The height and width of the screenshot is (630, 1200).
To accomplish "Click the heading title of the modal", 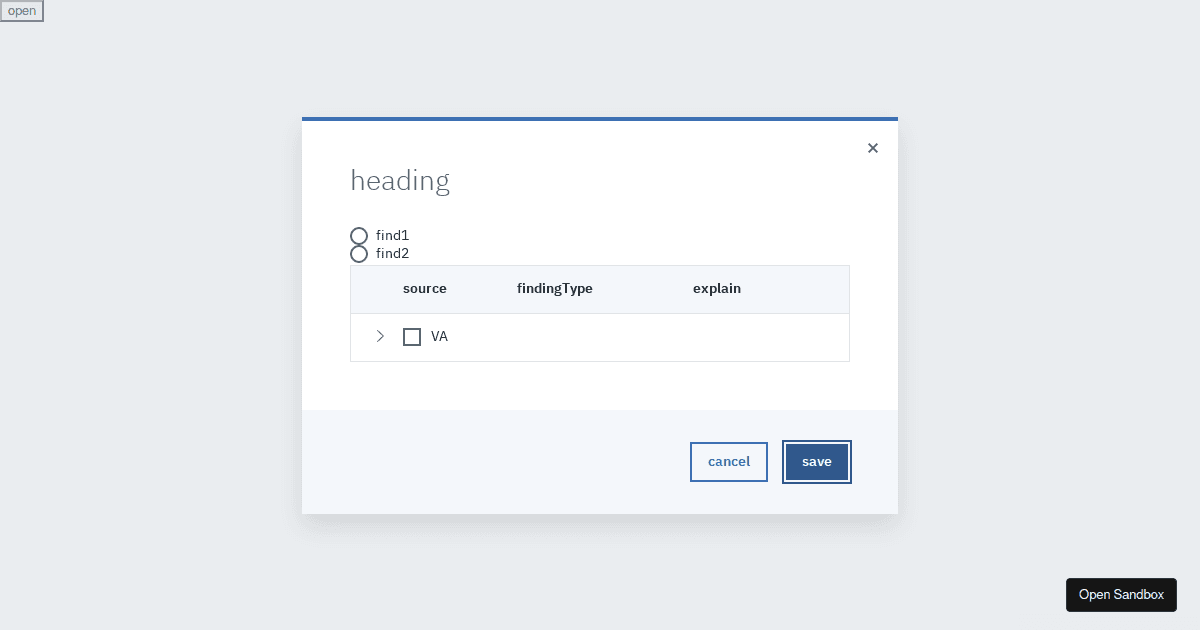I will (400, 181).
